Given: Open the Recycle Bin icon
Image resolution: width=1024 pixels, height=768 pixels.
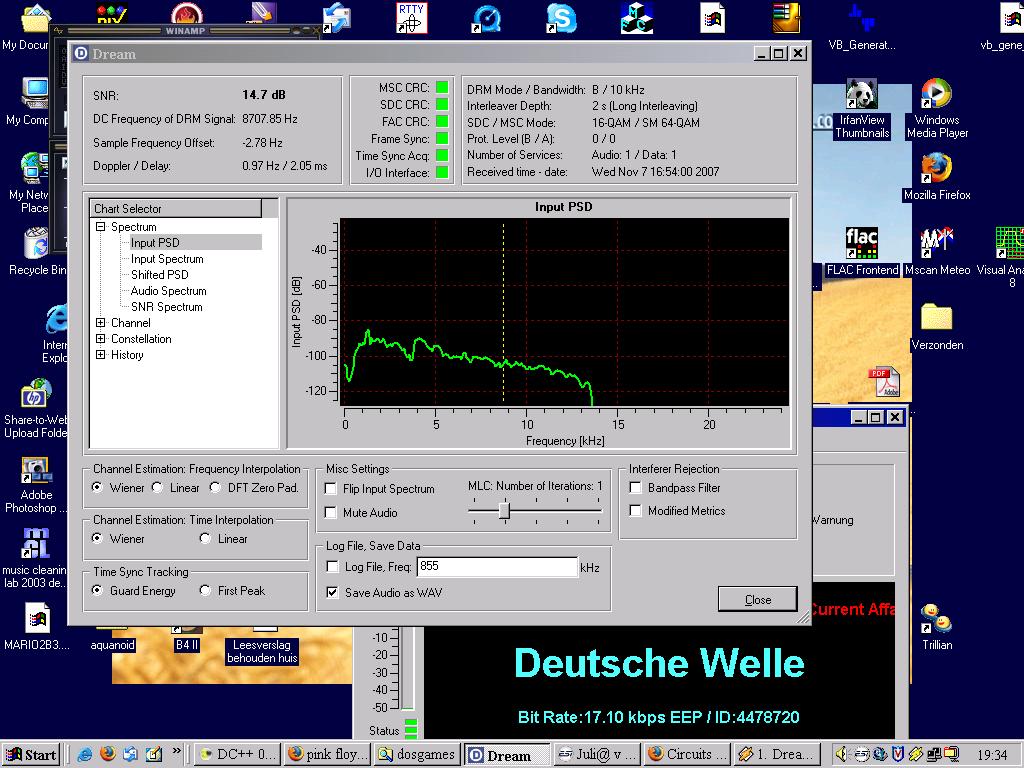Looking at the screenshot, I should pyautogui.click(x=37, y=245).
